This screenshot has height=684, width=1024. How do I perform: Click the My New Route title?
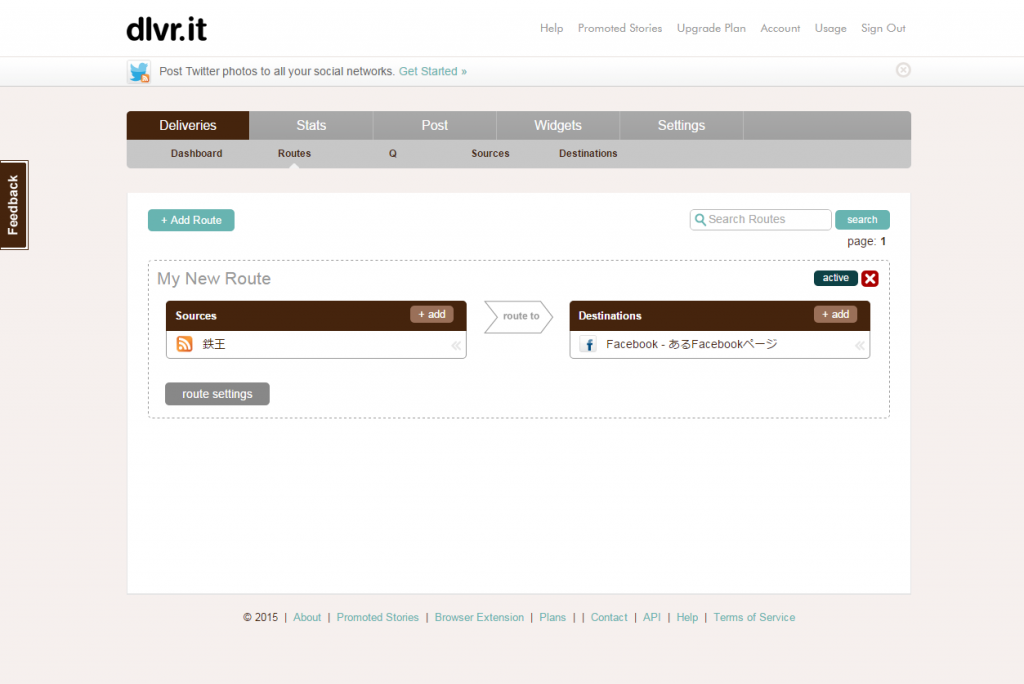point(214,279)
